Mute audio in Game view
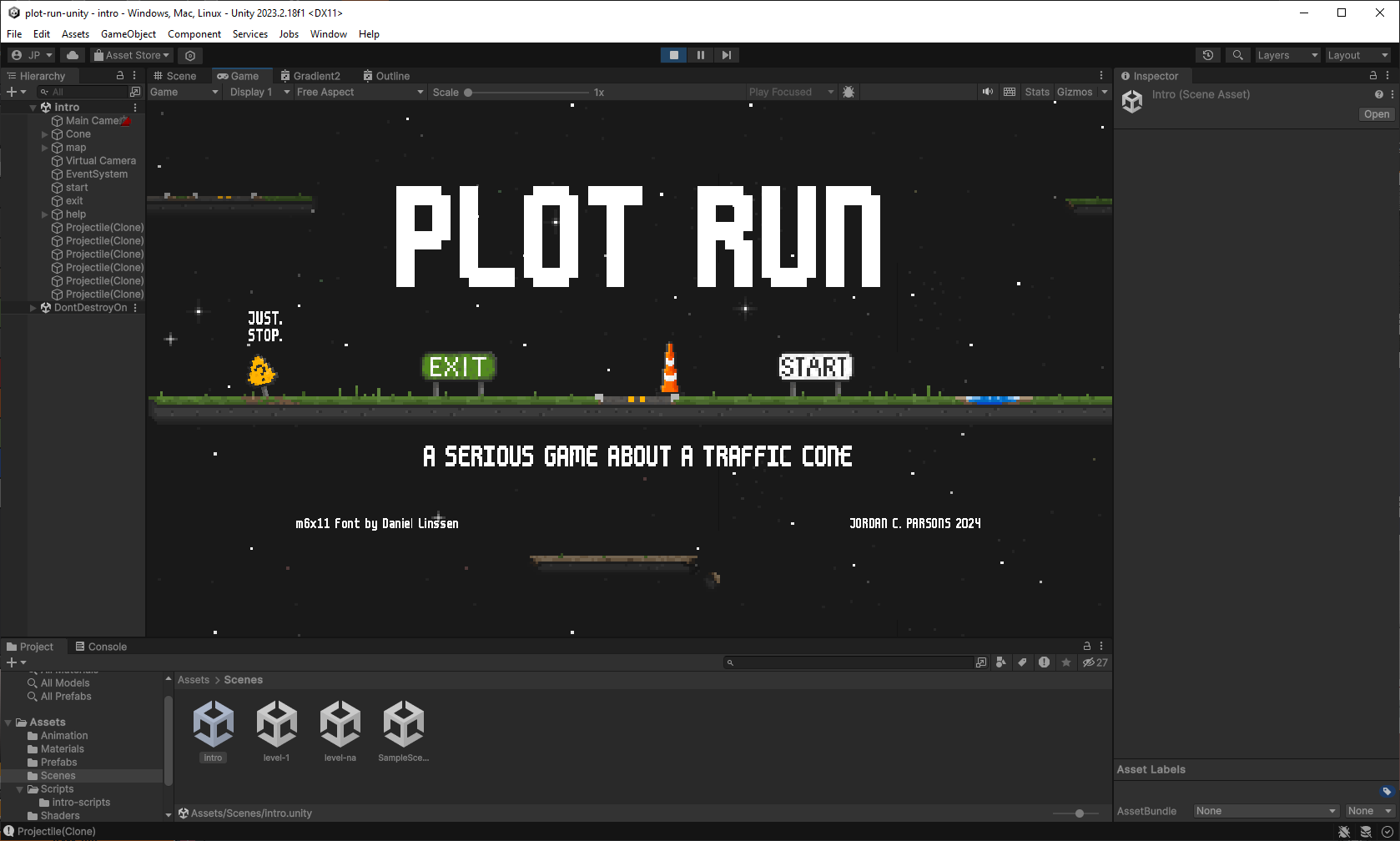This screenshot has width=1400, height=841. [988, 92]
